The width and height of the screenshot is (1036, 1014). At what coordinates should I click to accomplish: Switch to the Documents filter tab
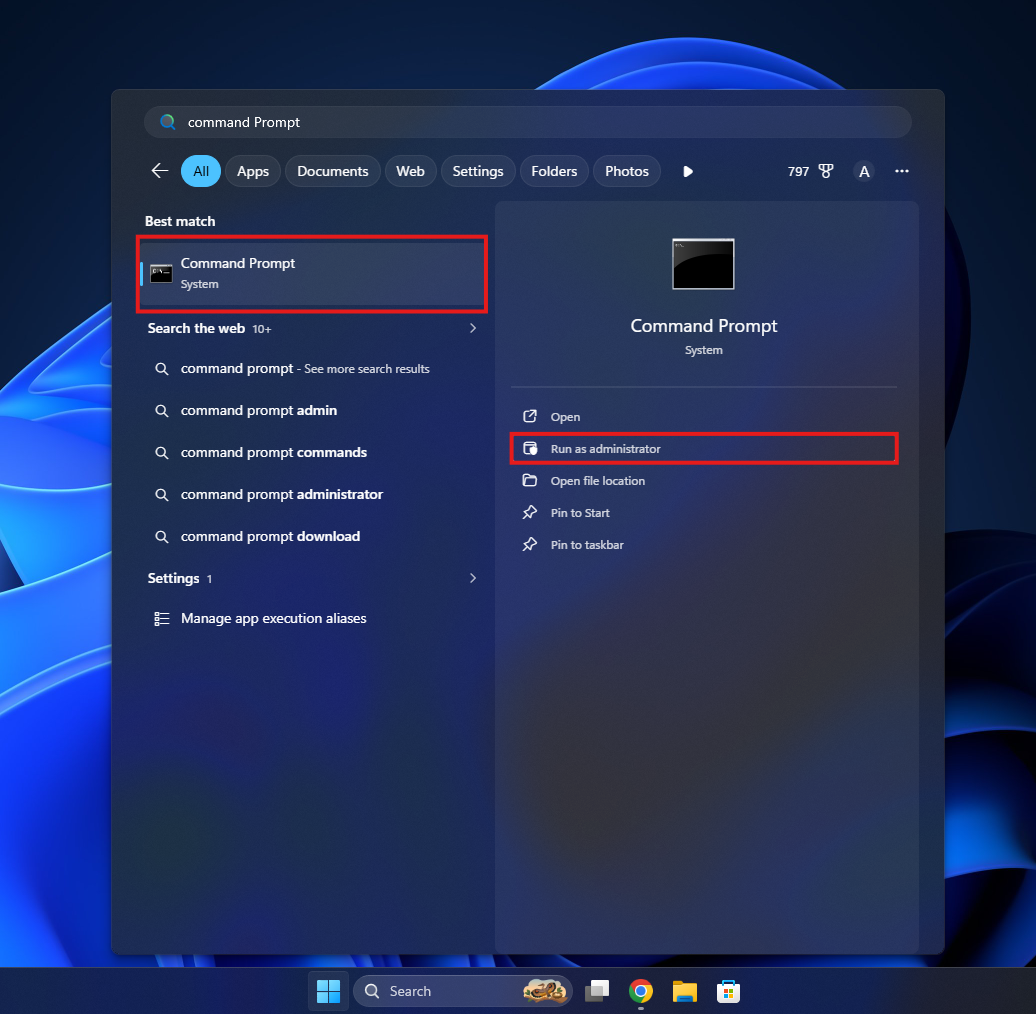click(x=332, y=171)
